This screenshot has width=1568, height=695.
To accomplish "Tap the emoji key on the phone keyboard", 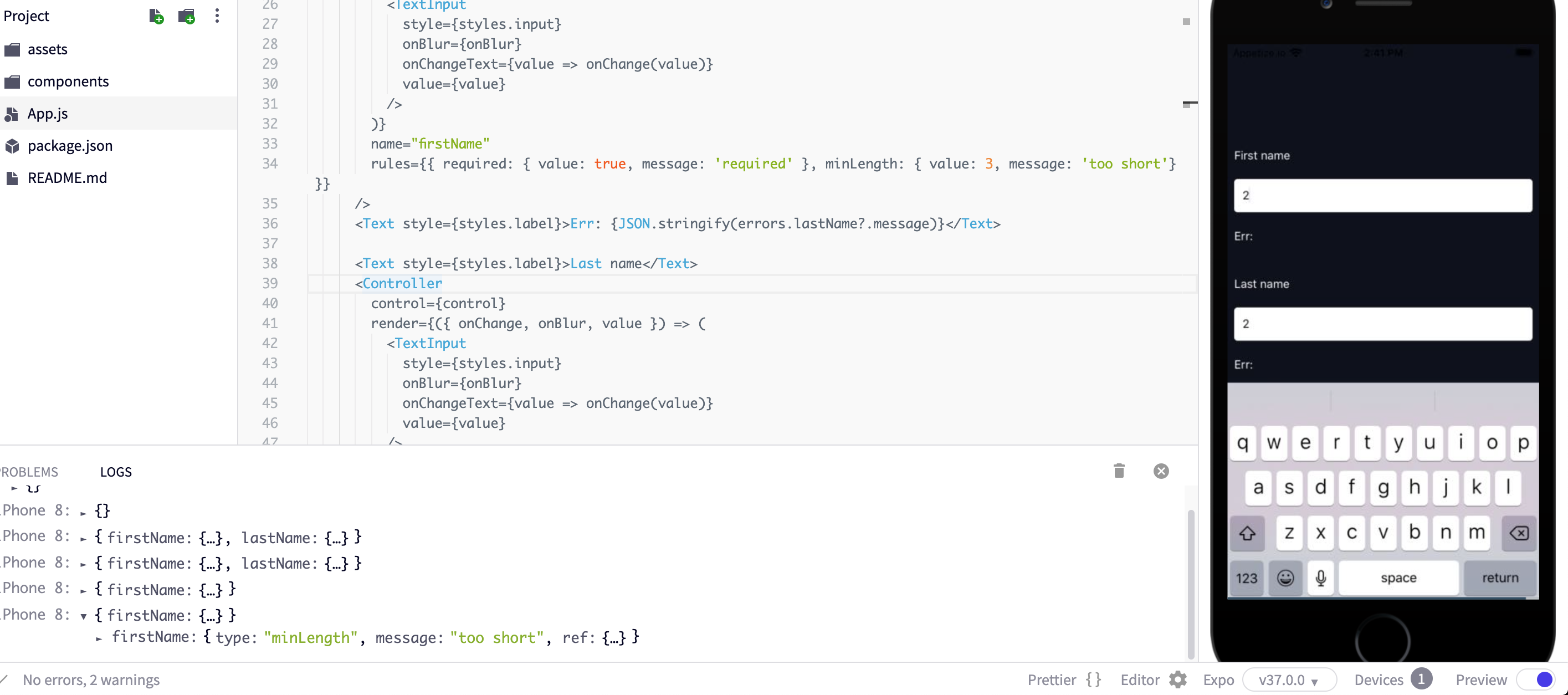I will tap(1285, 578).
